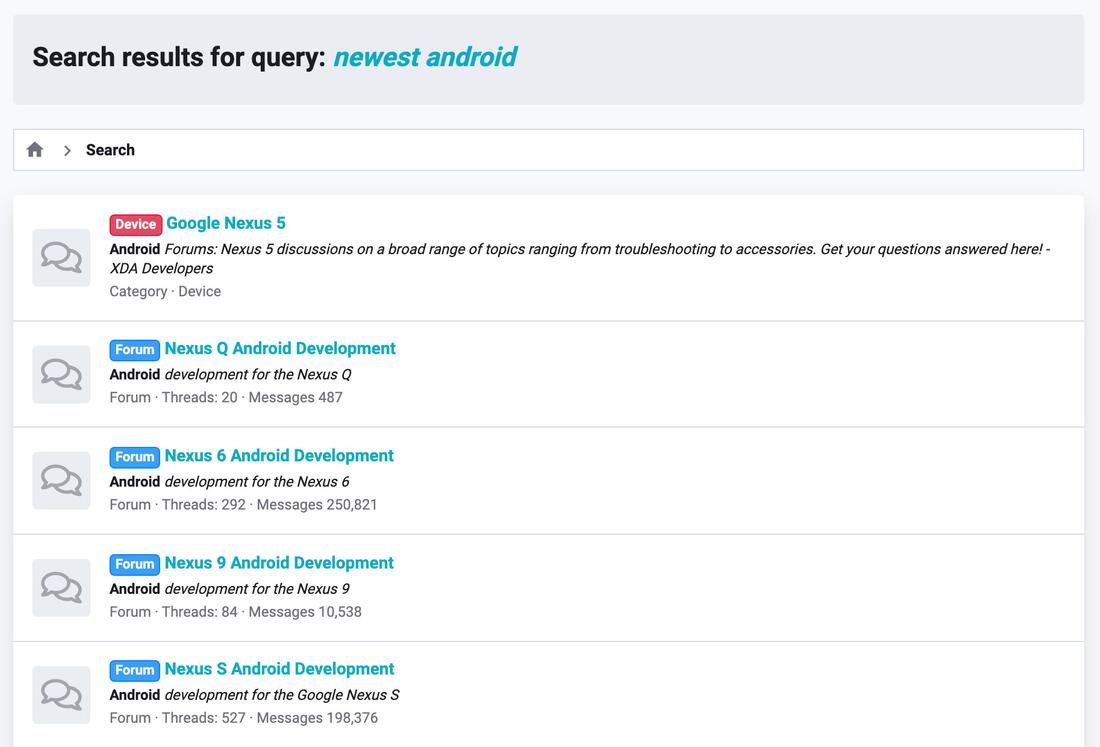Open the Google Nexus 5 device page
The width and height of the screenshot is (1100, 747).
pos(225,222)
